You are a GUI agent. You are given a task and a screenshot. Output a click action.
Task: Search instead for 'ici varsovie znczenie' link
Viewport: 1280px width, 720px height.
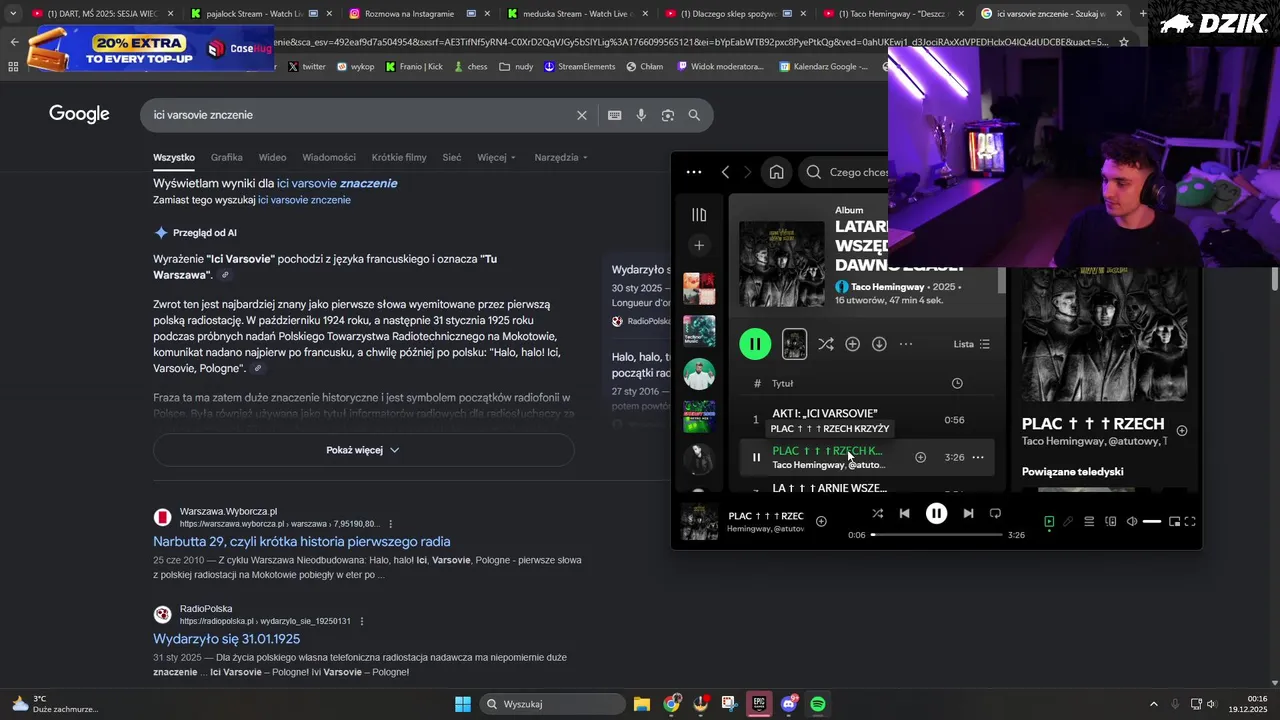click(304, 200)
